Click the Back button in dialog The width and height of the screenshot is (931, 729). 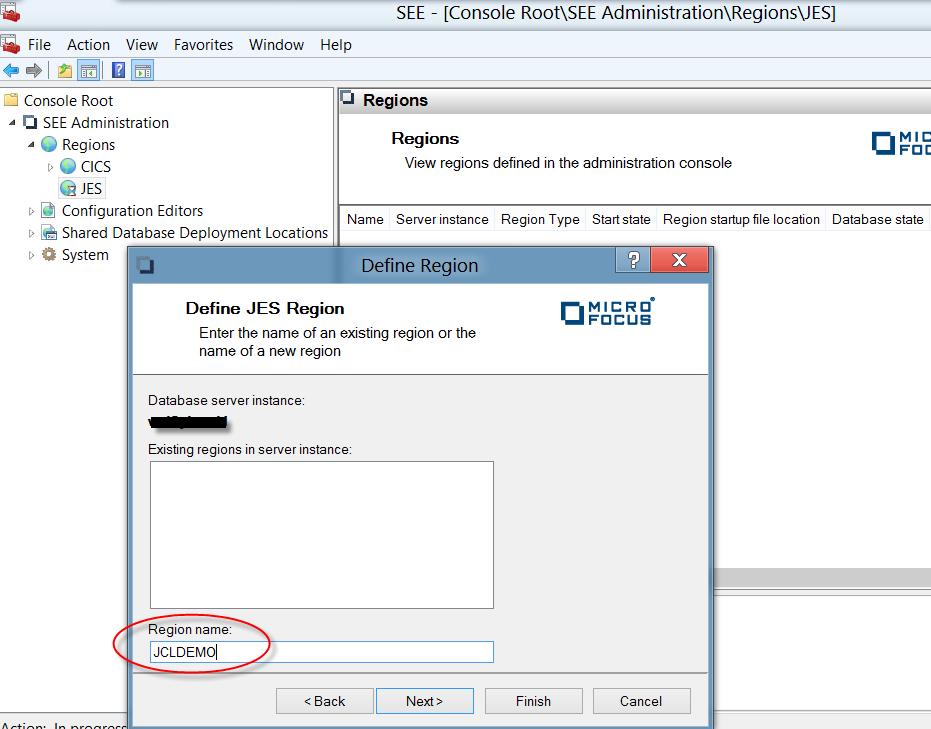[325, 701]
